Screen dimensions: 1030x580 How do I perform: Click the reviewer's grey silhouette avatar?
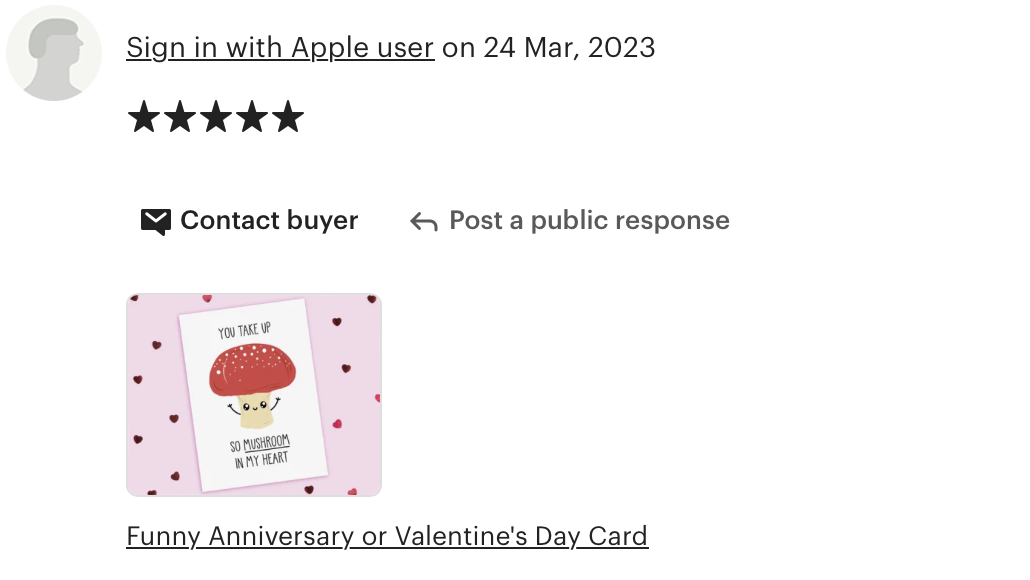pyautogui.click(x=54, y=53)
